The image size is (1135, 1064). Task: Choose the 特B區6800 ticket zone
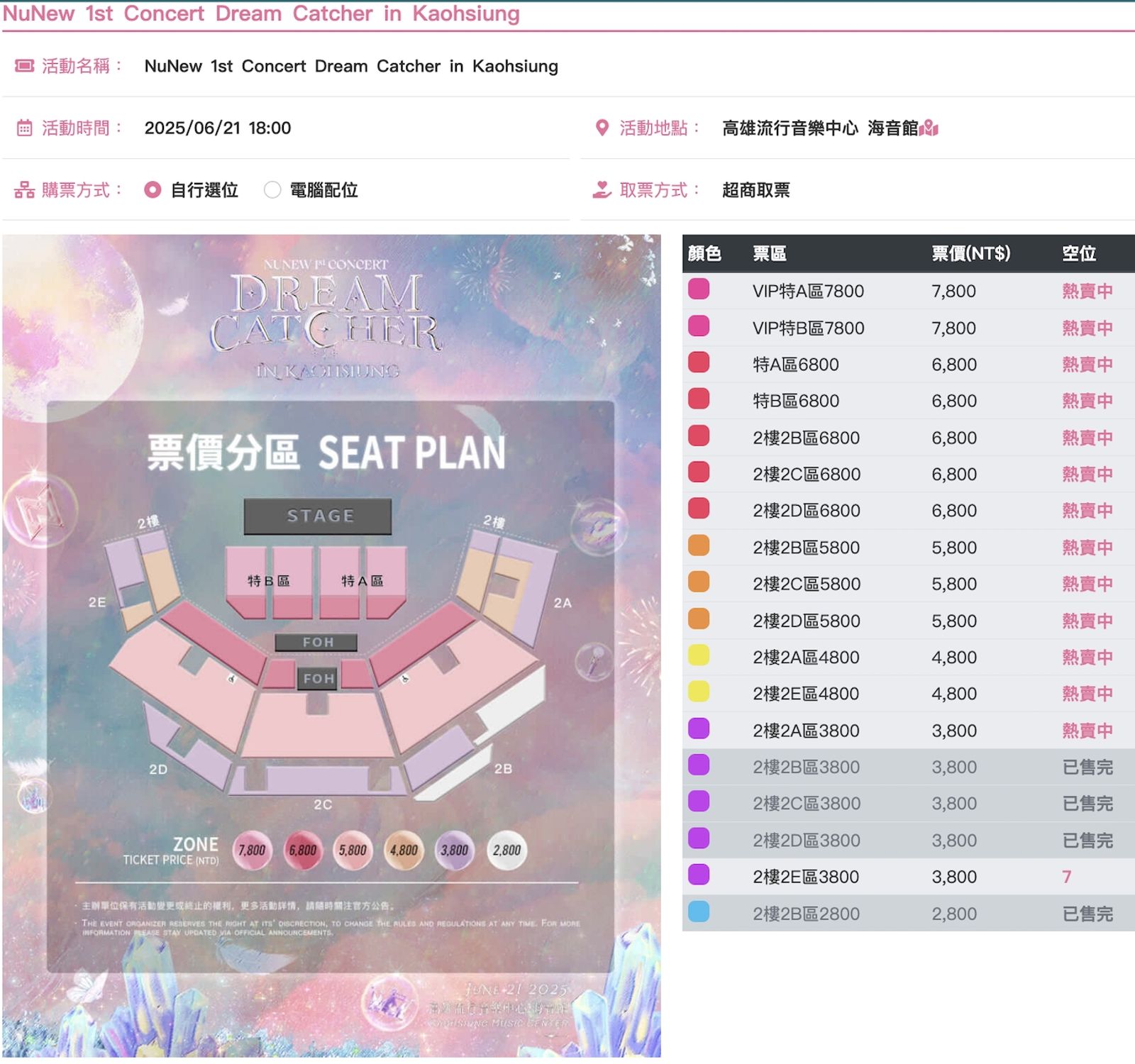(x=909, y=401)
